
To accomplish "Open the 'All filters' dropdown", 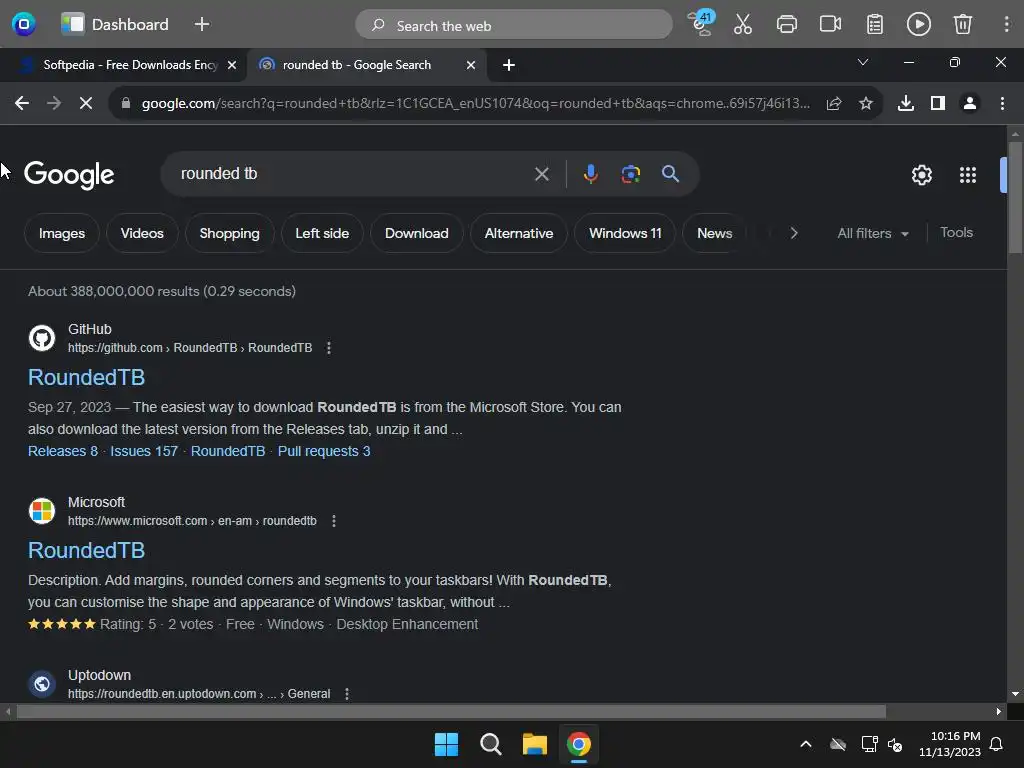I will 873,233.
